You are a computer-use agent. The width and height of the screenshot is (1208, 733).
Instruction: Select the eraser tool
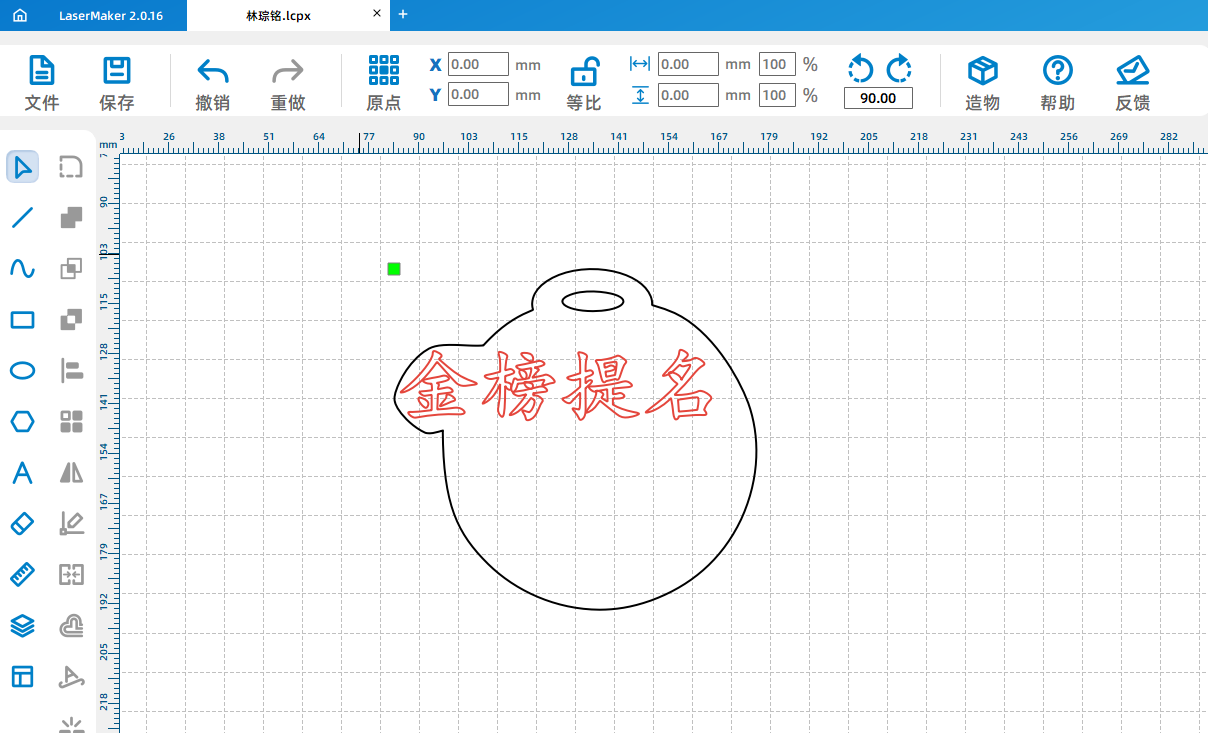click(x=22, y=523)
